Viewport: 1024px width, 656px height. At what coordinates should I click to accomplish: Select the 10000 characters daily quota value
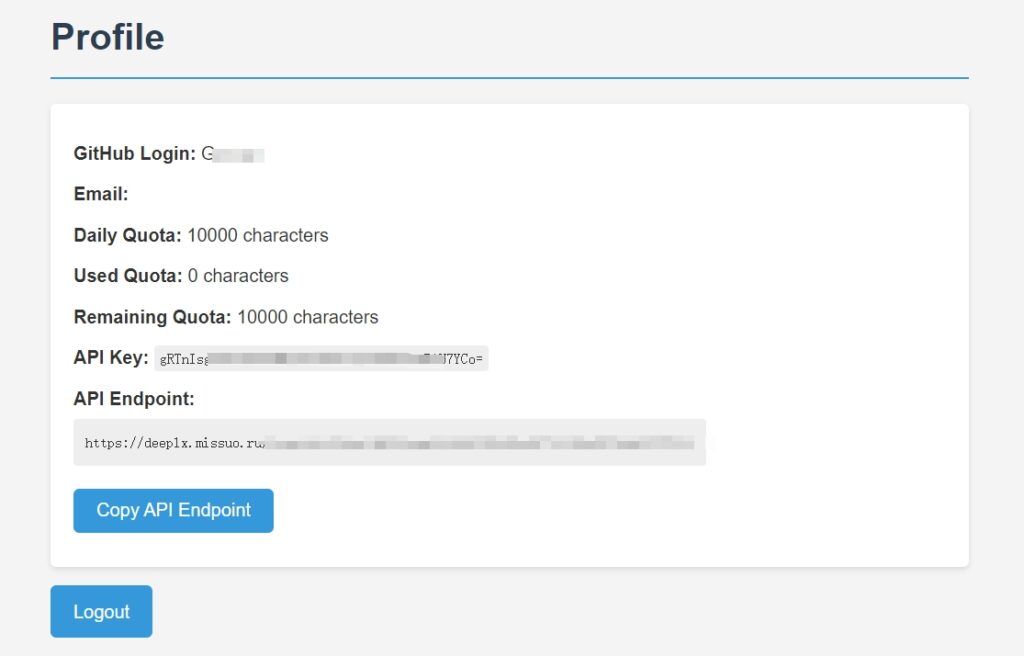(256, 235)
